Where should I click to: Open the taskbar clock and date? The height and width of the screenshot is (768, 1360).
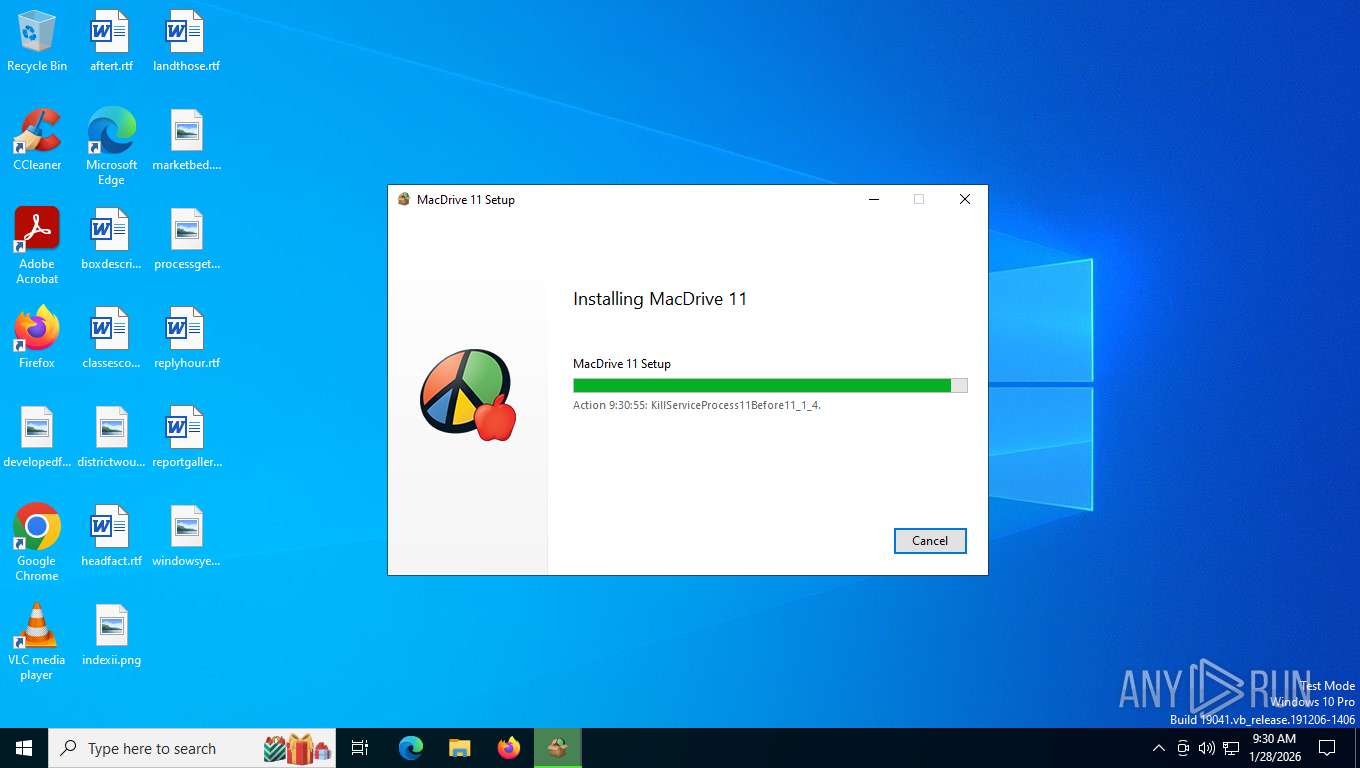[1274, 748]
